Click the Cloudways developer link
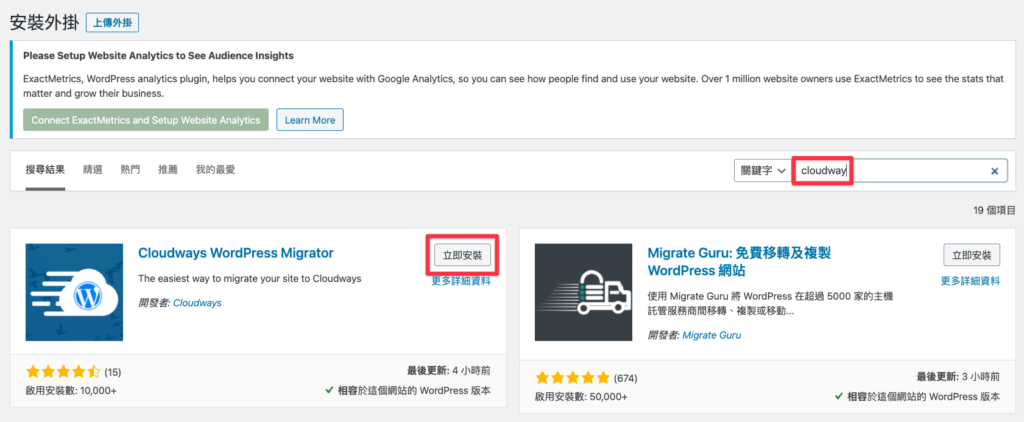This screenshot has width=1024, height=422. point(197,303)
